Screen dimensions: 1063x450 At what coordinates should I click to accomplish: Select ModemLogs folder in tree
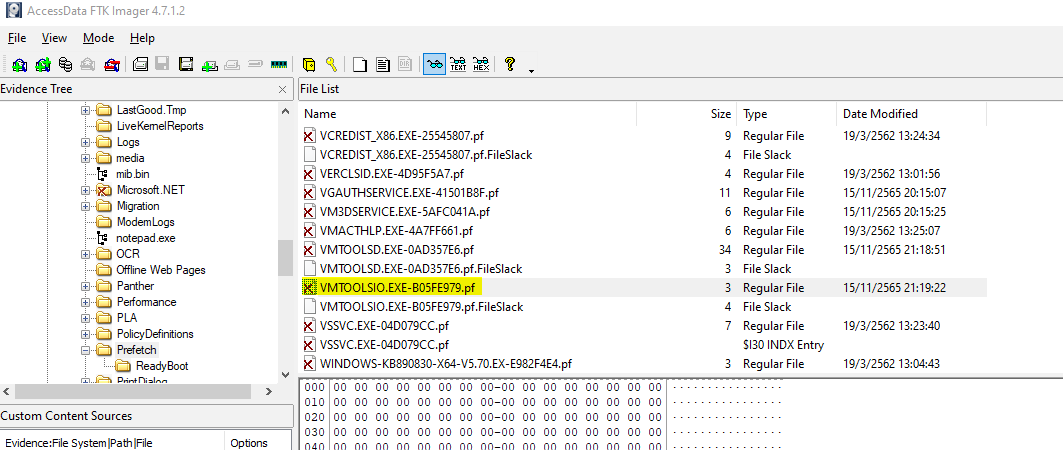[x=145, y=222]
